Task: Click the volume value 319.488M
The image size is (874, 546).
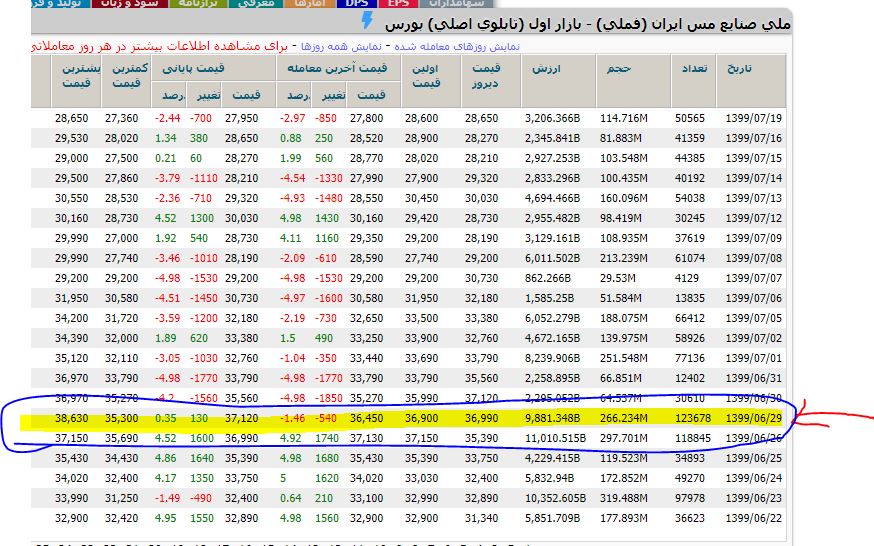Action: coord(624,498)
